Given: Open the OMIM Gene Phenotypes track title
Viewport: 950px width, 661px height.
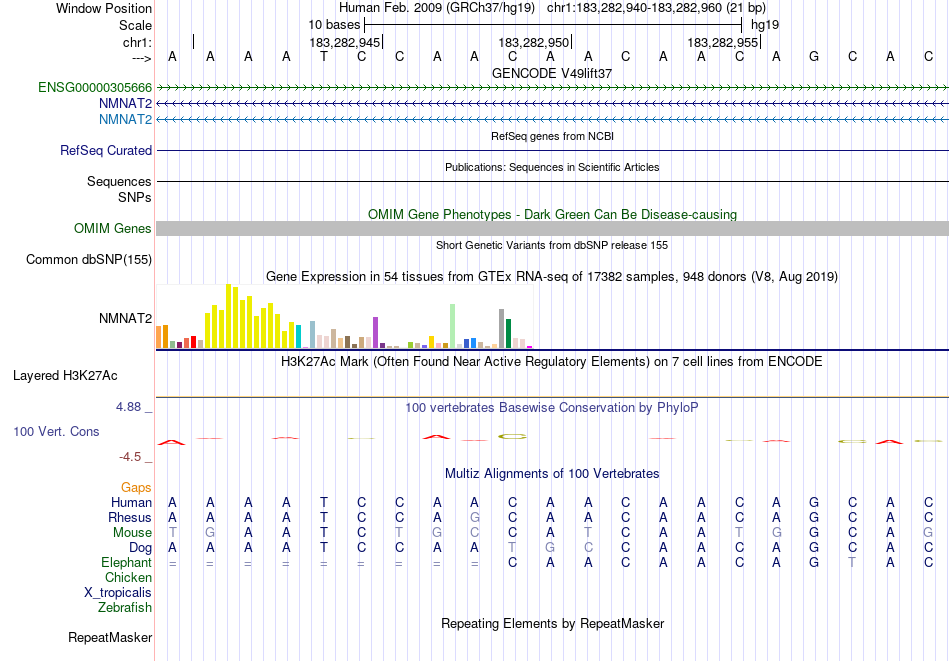Looking at the screenshot, I should tap(552, 214).
